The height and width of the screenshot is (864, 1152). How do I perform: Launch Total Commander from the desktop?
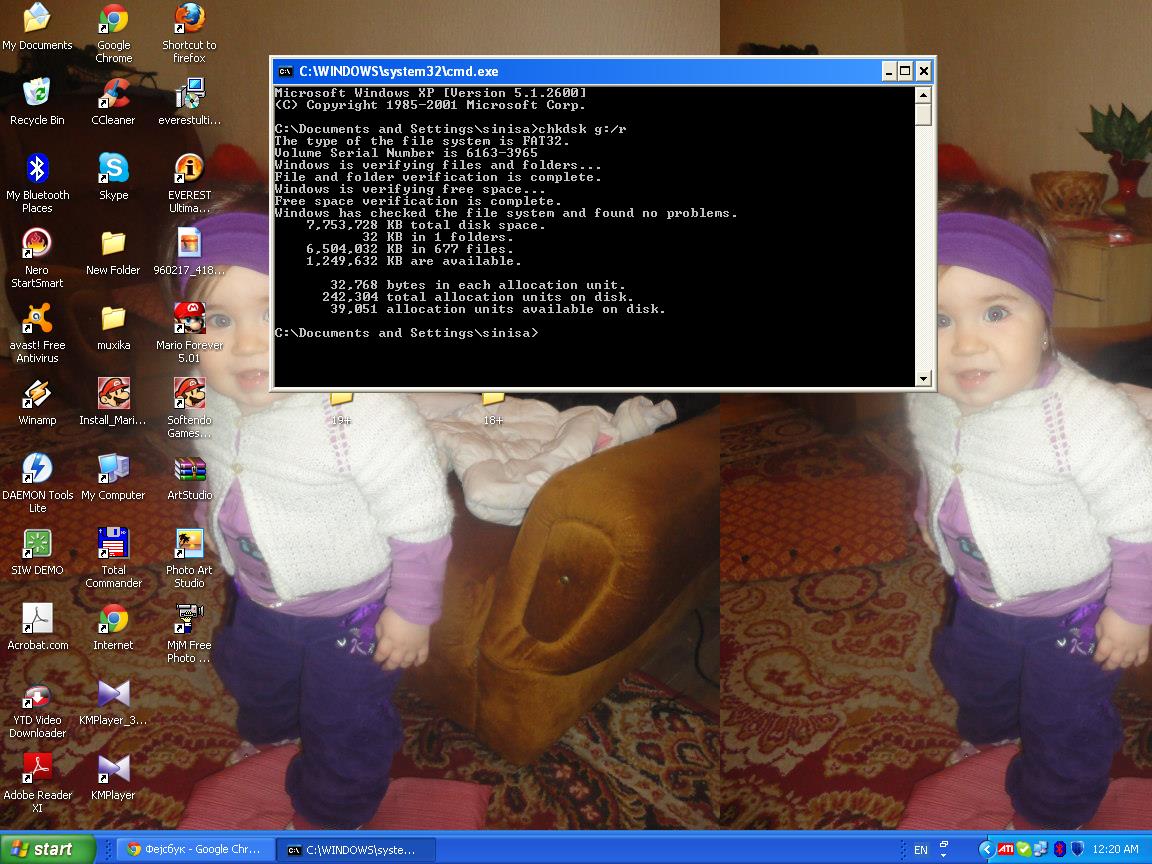coord(113,544)
